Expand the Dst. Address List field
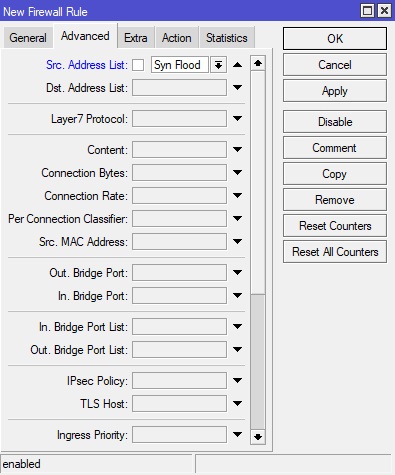The width and height of the screenshot is (395, 475). (x=237, y=87)
